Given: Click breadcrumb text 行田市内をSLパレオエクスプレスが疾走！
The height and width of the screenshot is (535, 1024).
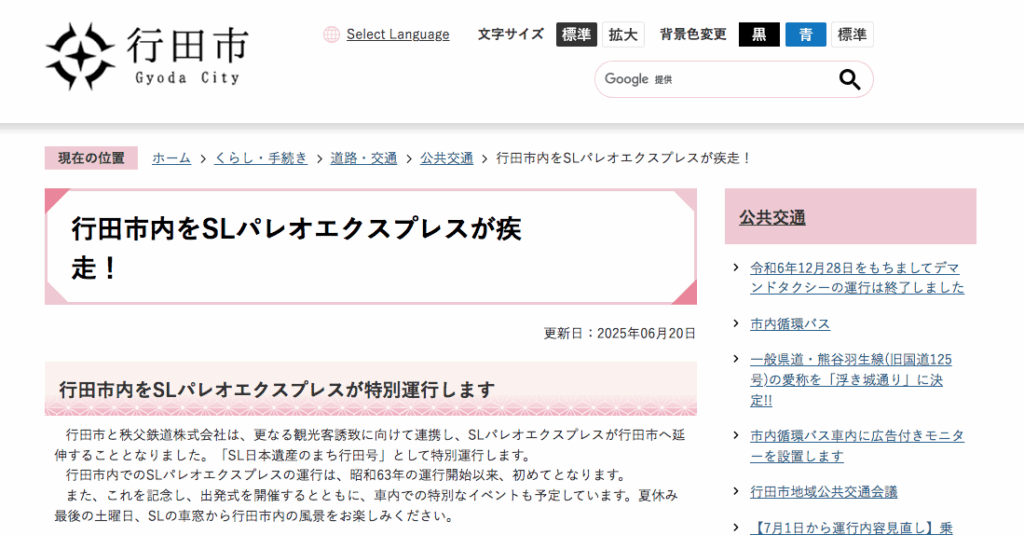Looking at the screenshot, I should click(624, 158).
